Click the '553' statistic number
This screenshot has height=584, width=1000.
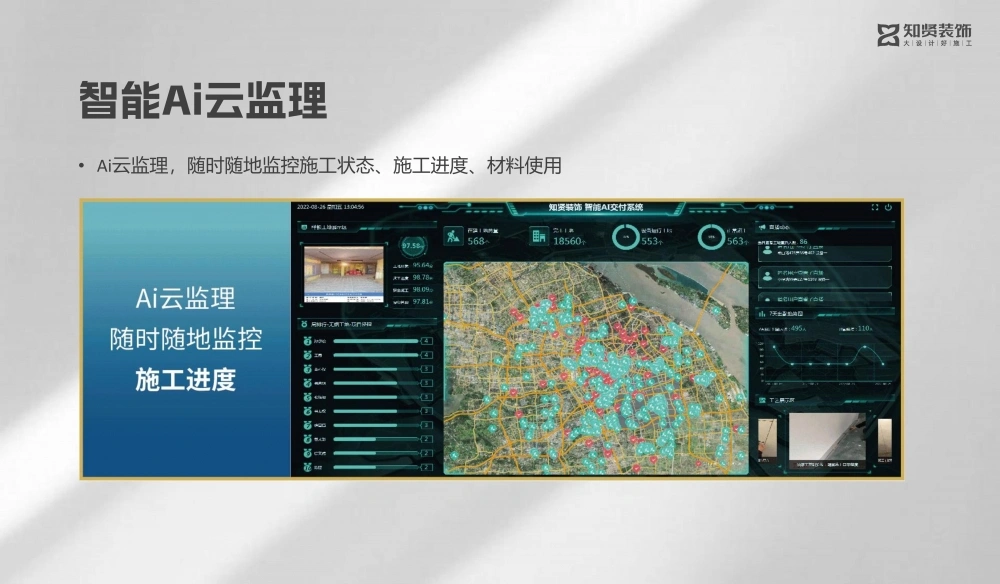[x=650, y=241]
